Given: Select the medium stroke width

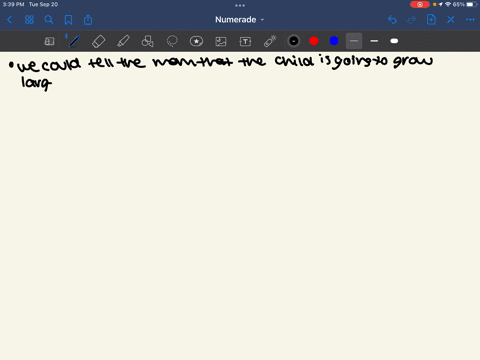Looking at the screenshot, I should click(374, 41).
